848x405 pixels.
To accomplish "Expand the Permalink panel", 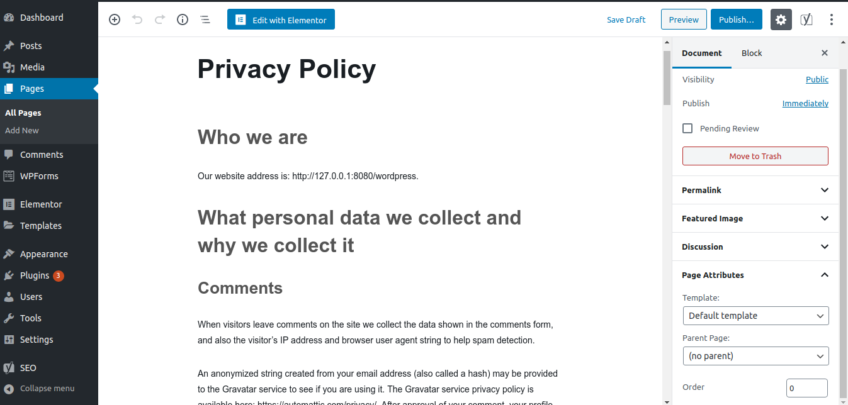I will click(x=755, y=190).
